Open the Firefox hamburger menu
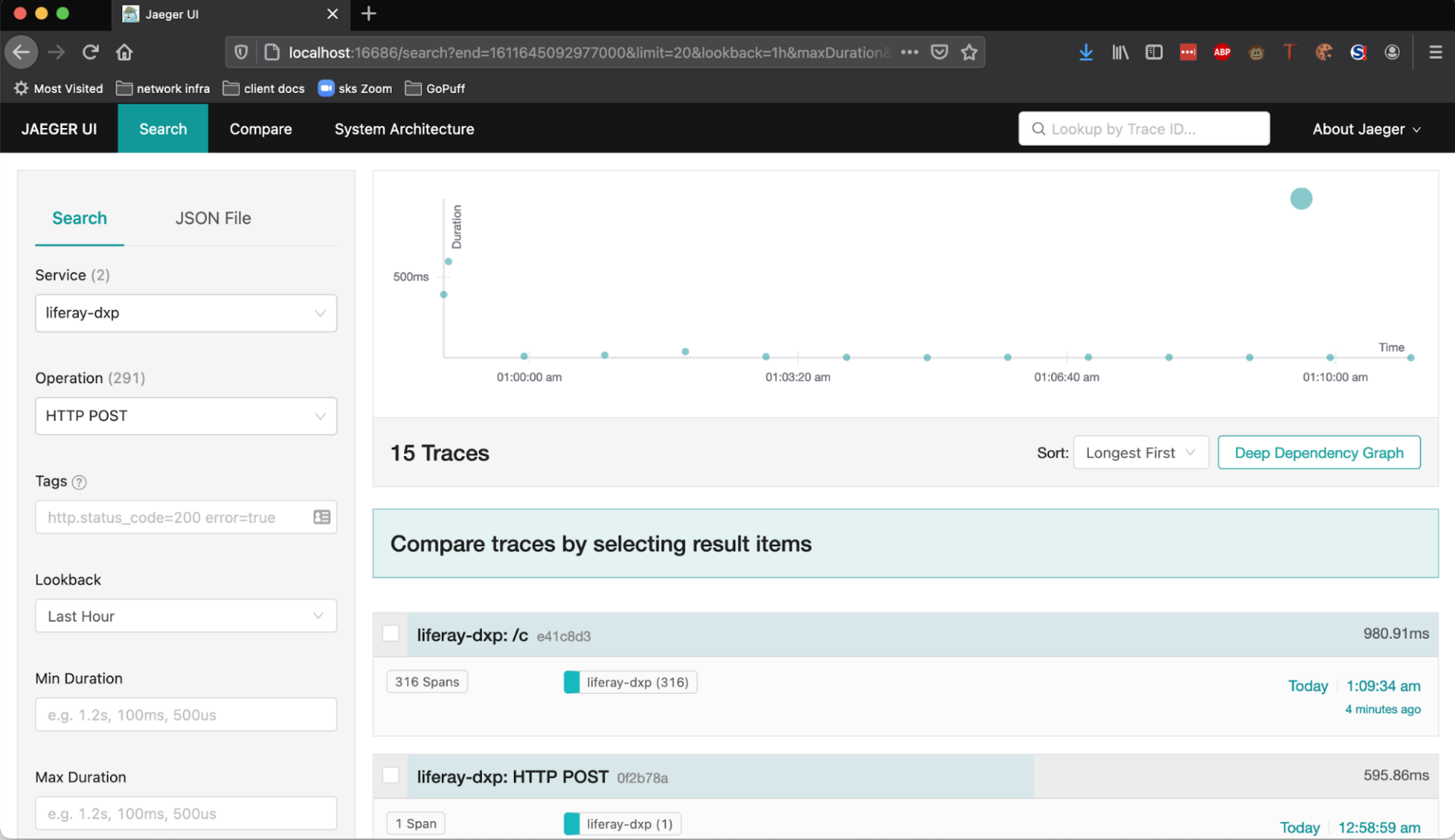The image size is (1455, 840). 1435,52
